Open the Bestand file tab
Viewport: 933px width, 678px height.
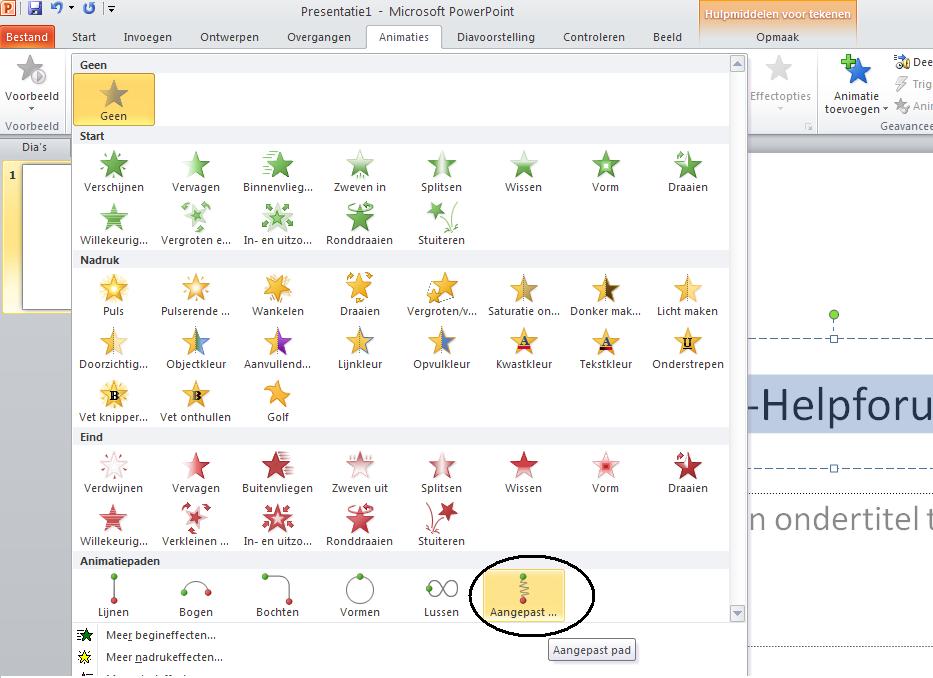tap(27, 37)
